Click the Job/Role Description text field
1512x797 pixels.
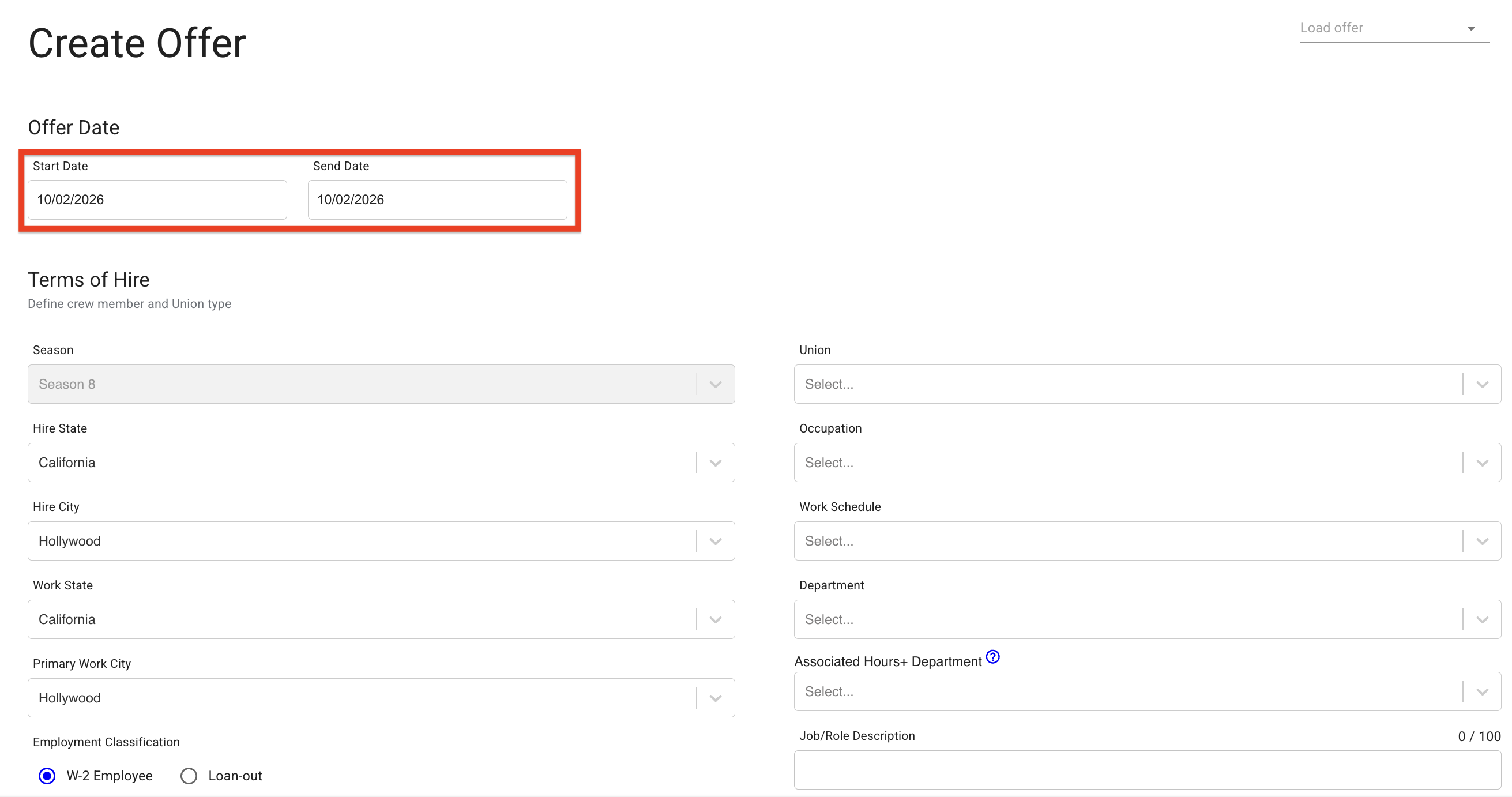(x=1147, y=770)
